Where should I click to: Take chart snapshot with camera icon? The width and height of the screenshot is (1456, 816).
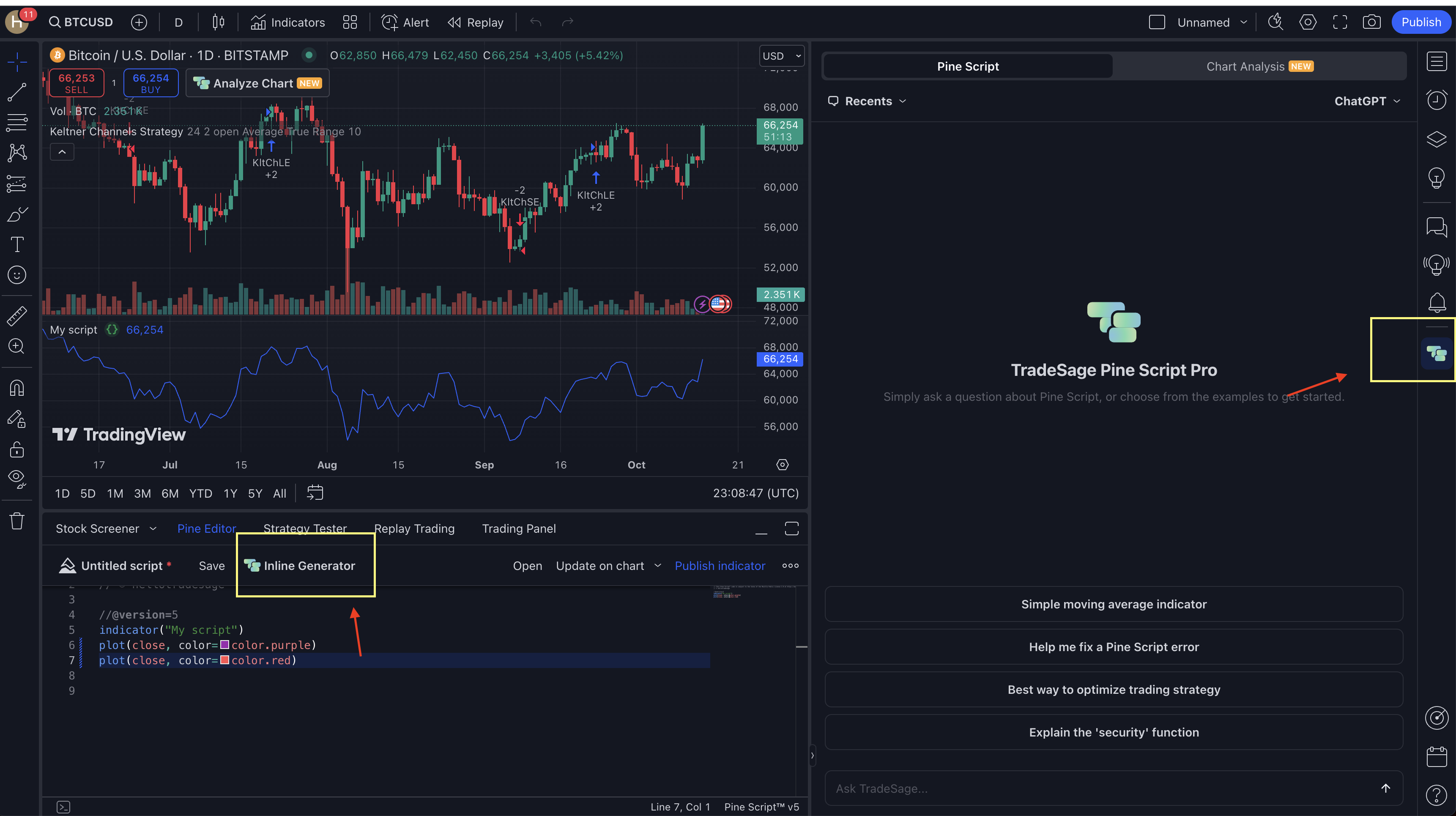coord(1371,22)
